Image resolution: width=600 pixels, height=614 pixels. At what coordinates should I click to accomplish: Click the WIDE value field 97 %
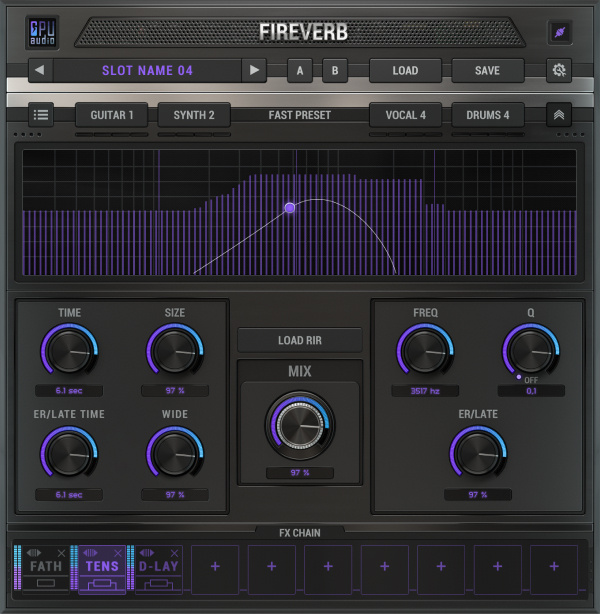[x=175, y=495]
